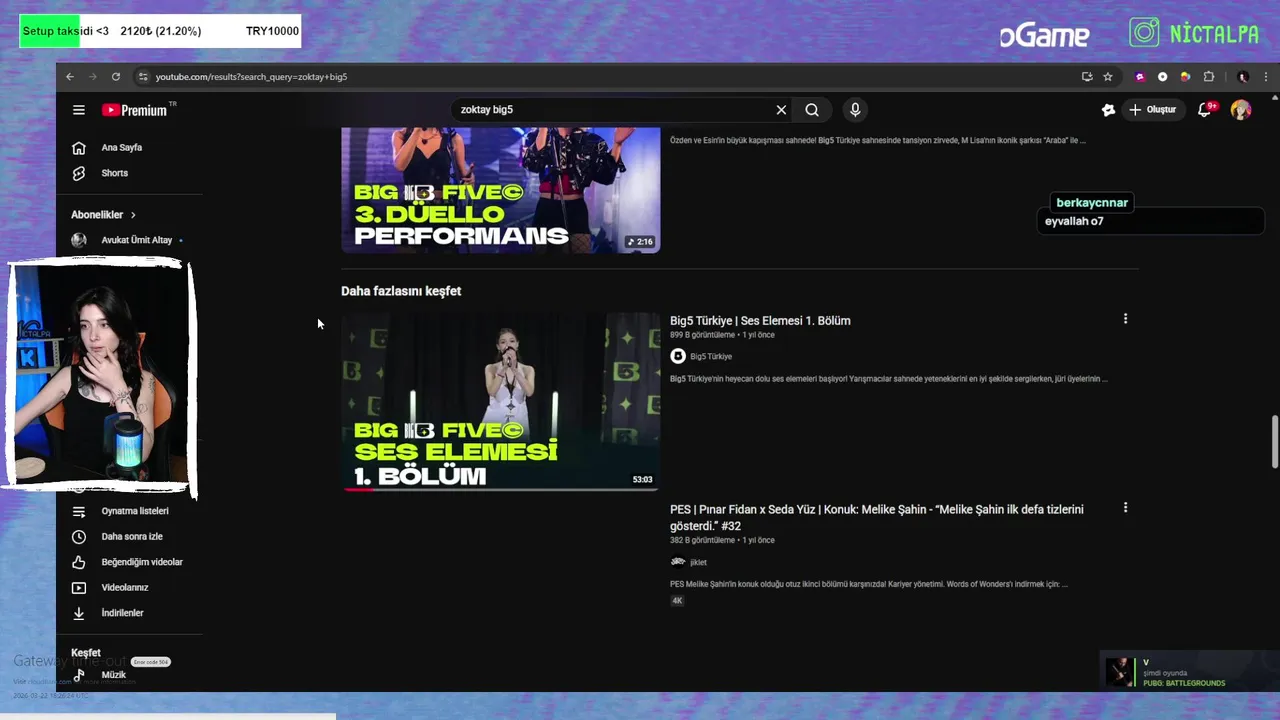Bookmark this page with star icon
This screenshot has width=1280, height=720.
pyautogui.click(x=1108, y=77)
